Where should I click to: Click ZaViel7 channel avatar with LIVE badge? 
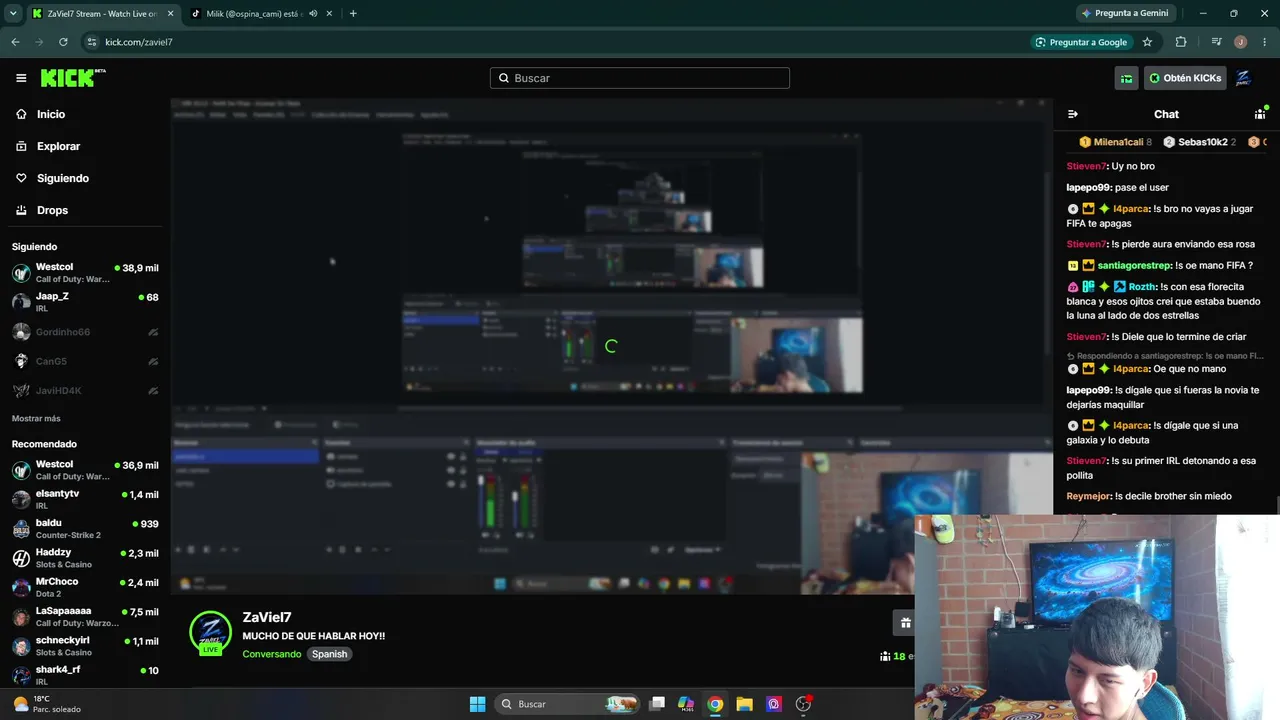point(210,633)
